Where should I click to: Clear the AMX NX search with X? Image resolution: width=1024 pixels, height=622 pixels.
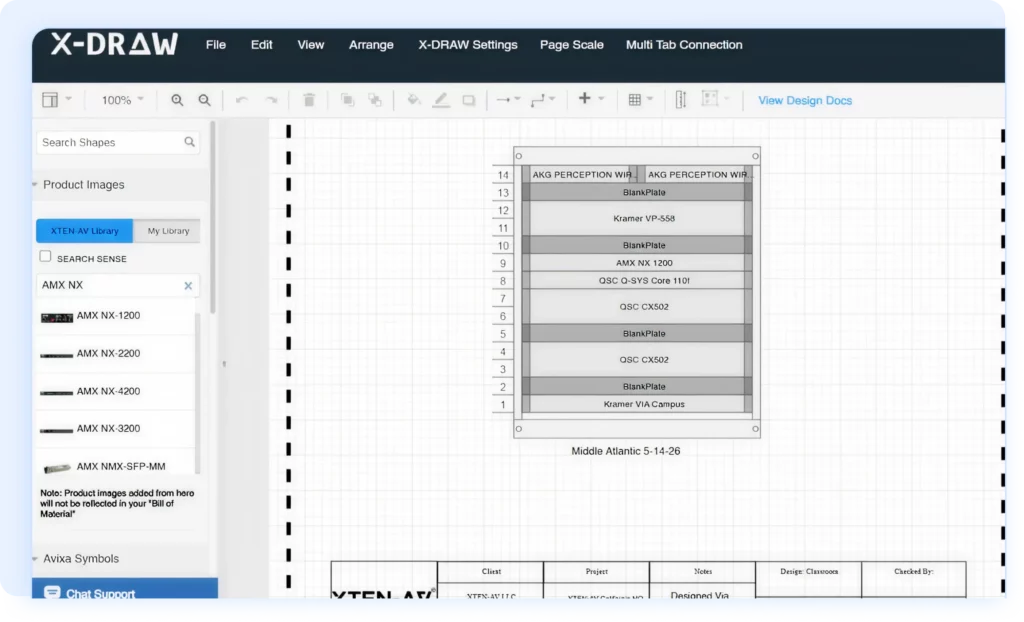[x=188, y=286]
